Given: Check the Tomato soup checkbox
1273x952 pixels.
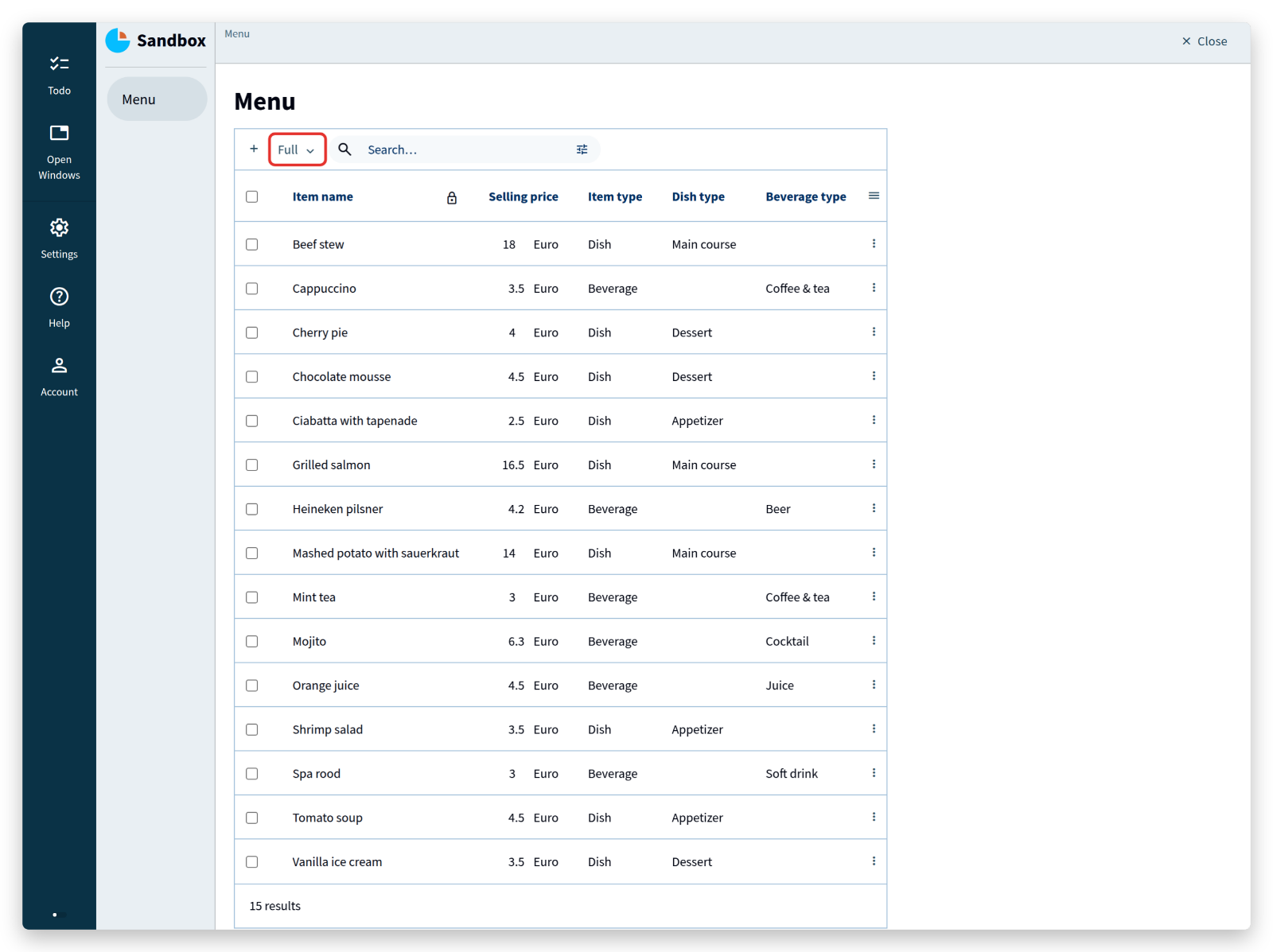Looking at the screenshot, I should coord(252,818).
